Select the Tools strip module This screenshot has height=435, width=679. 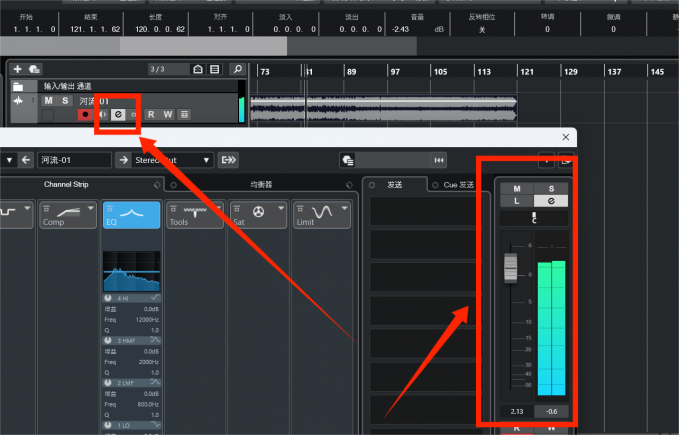pyautogui.click(x=194, y=215)
